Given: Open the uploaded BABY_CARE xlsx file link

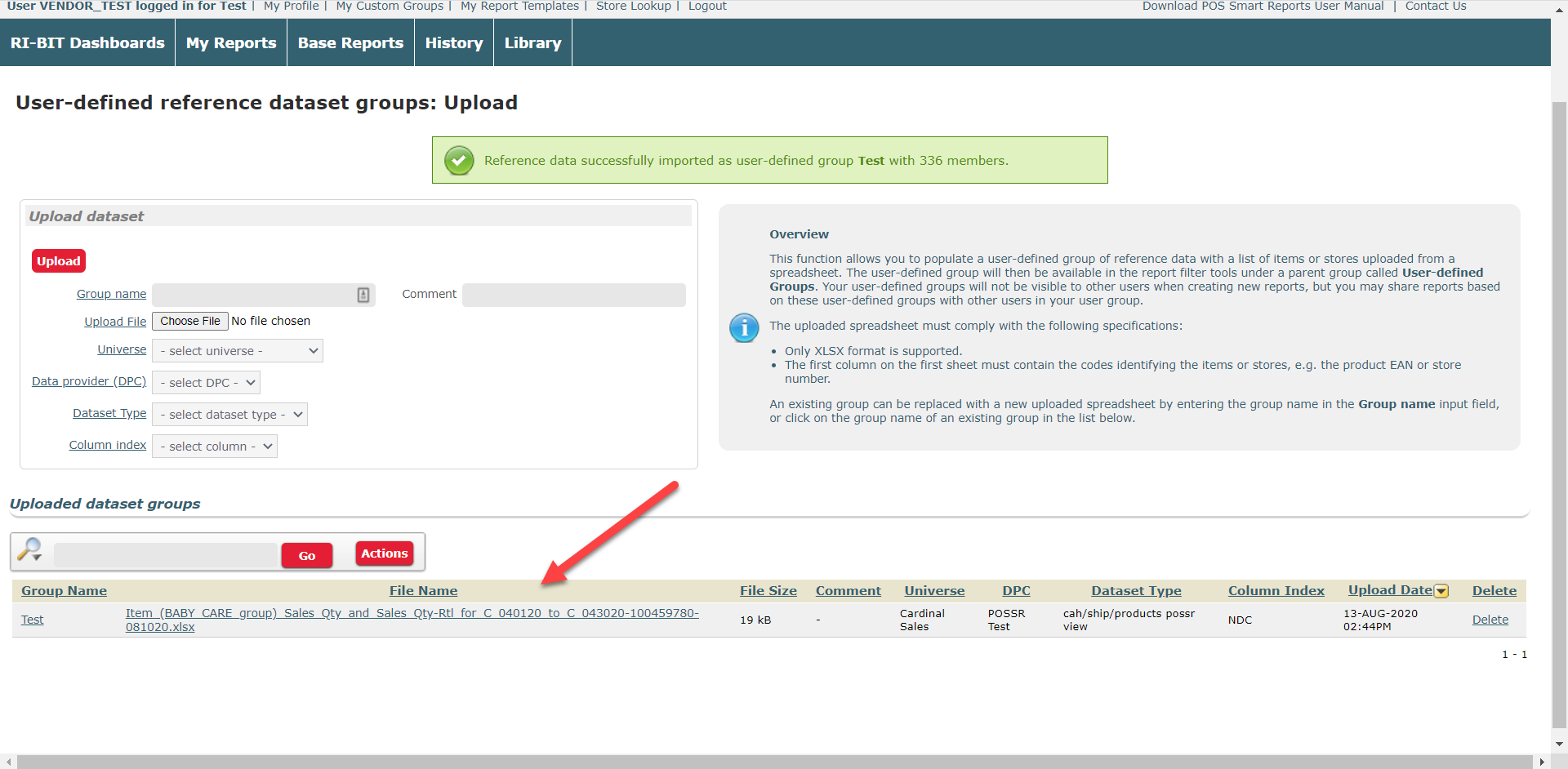Looking at the screenshot, I should tap(412, 620).
